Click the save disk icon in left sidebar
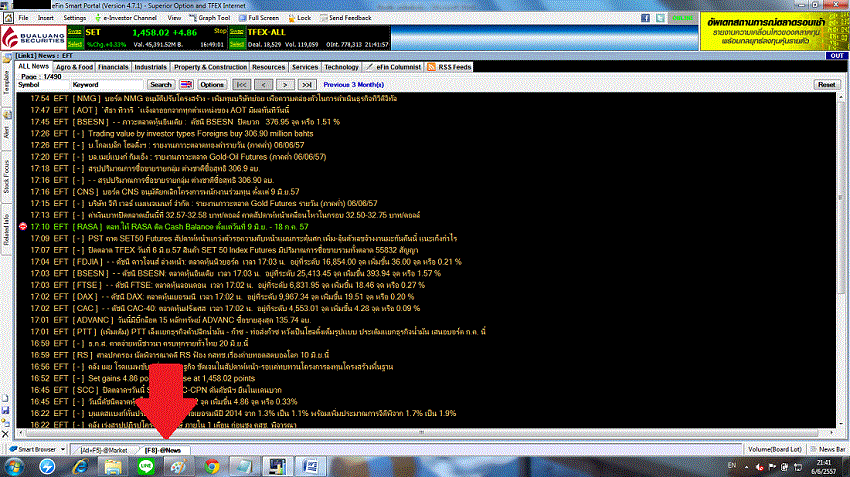850x477 pixels. pyautogui.click(x=5, y=410)
